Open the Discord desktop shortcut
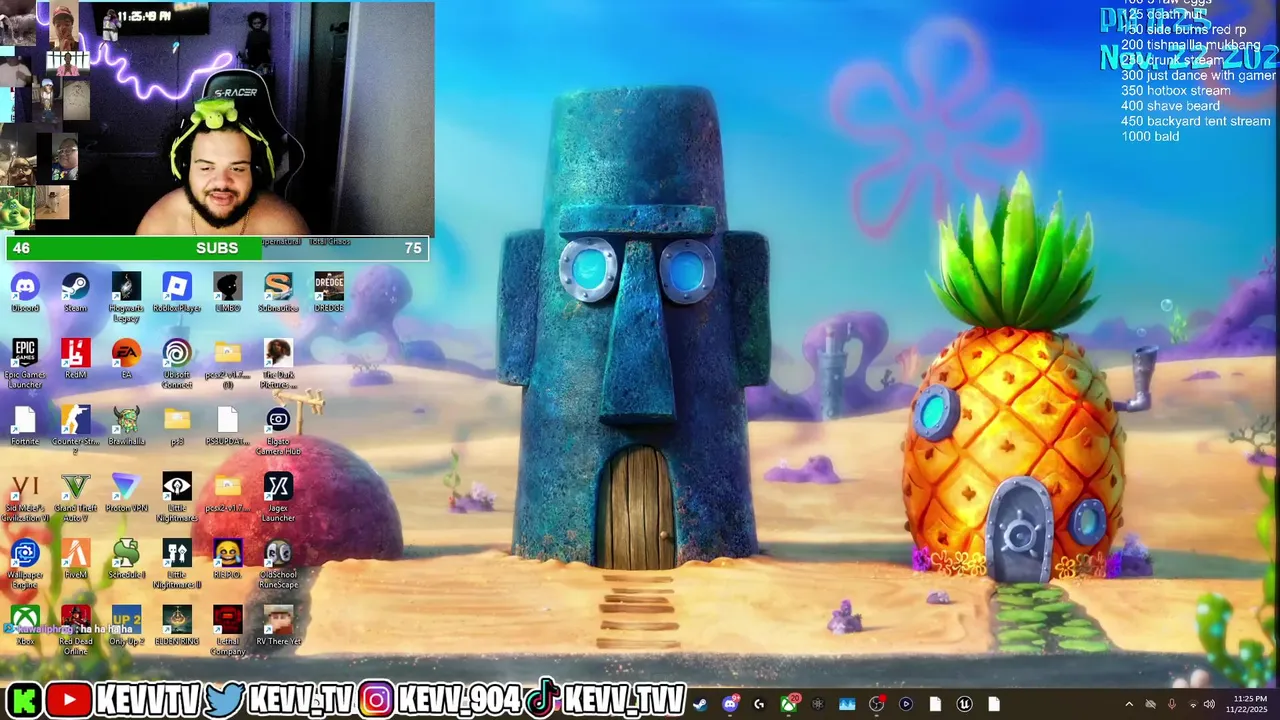This screenshot has height=720, width=1280. [x=25, y=292]
